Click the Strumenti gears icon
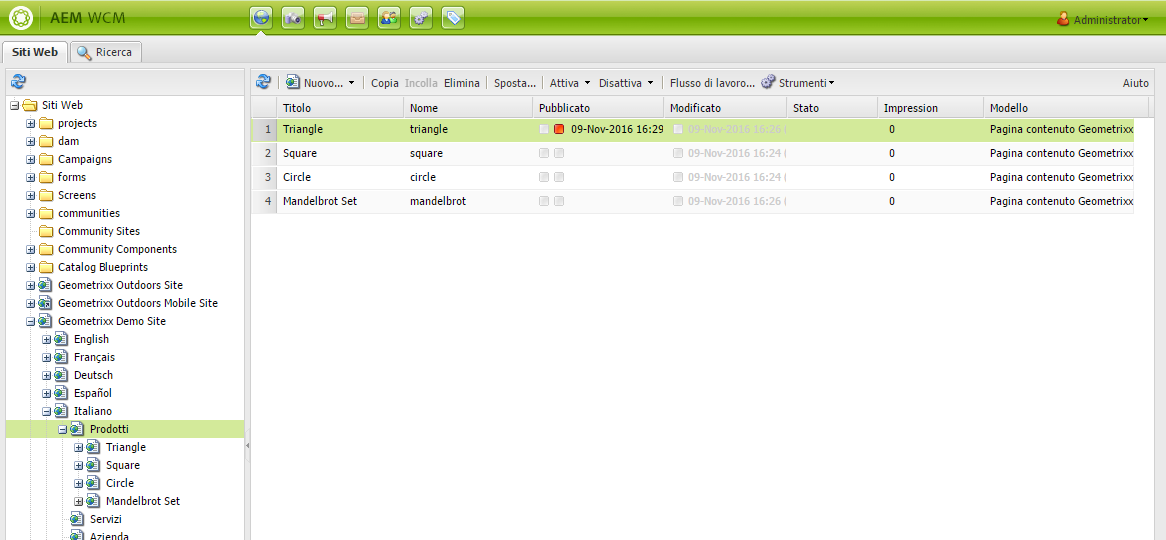Screen dimensions: 1166x540 (x=768, y=83)
